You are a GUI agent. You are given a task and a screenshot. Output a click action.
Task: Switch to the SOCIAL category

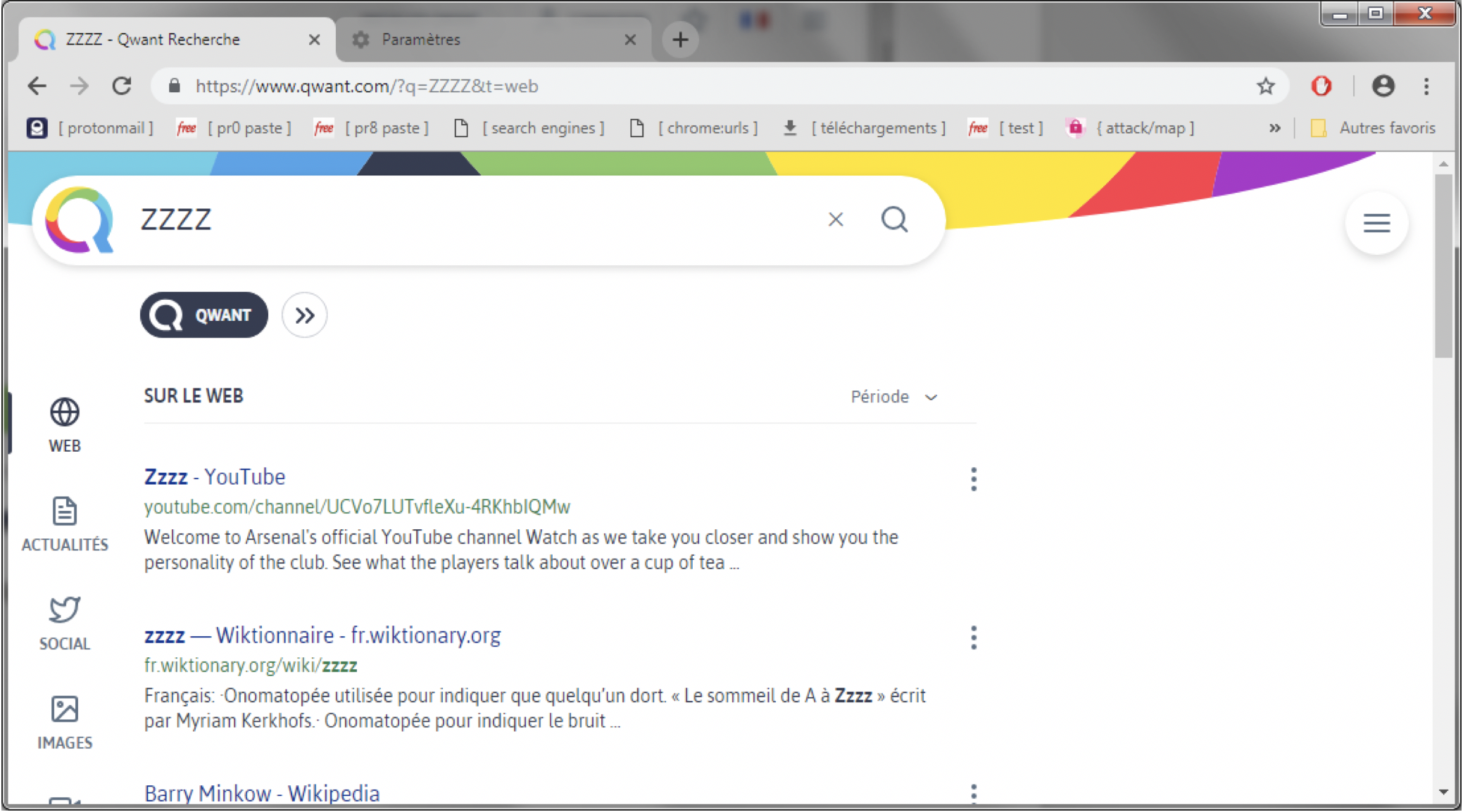[65, 623]
